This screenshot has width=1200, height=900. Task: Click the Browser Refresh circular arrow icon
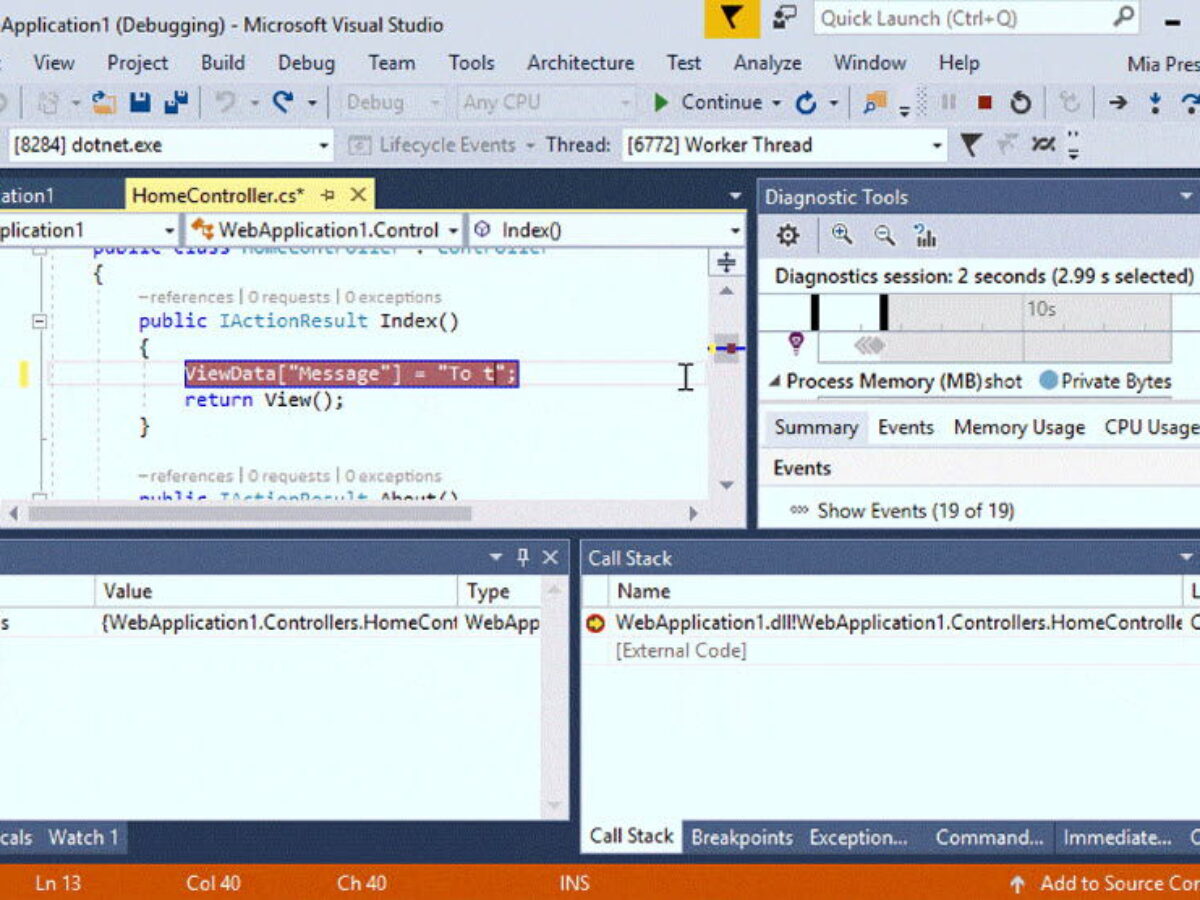806,102
